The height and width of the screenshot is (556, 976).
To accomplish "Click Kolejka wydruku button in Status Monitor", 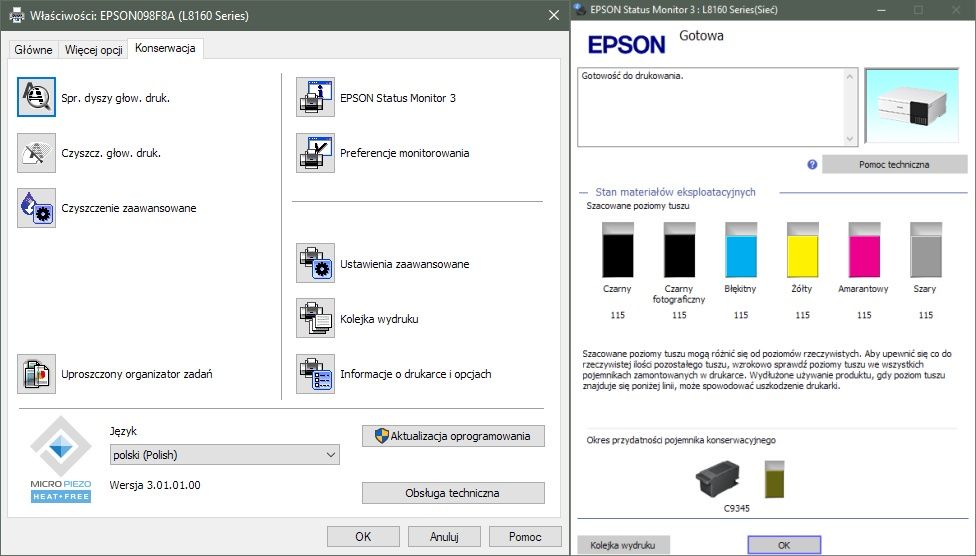I will pyautogui.click(x=623, y=545).
